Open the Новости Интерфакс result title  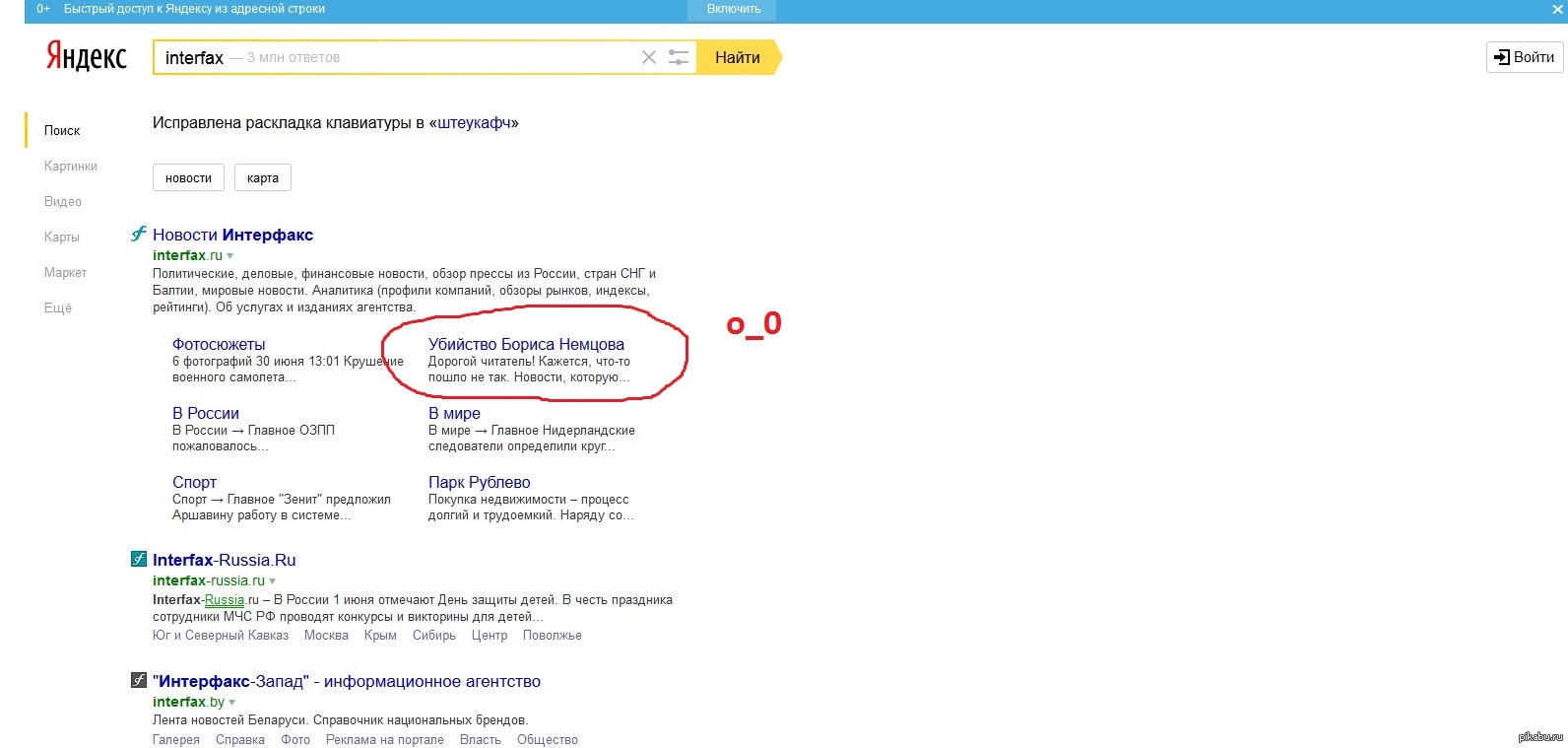click(x=232, y=235)
